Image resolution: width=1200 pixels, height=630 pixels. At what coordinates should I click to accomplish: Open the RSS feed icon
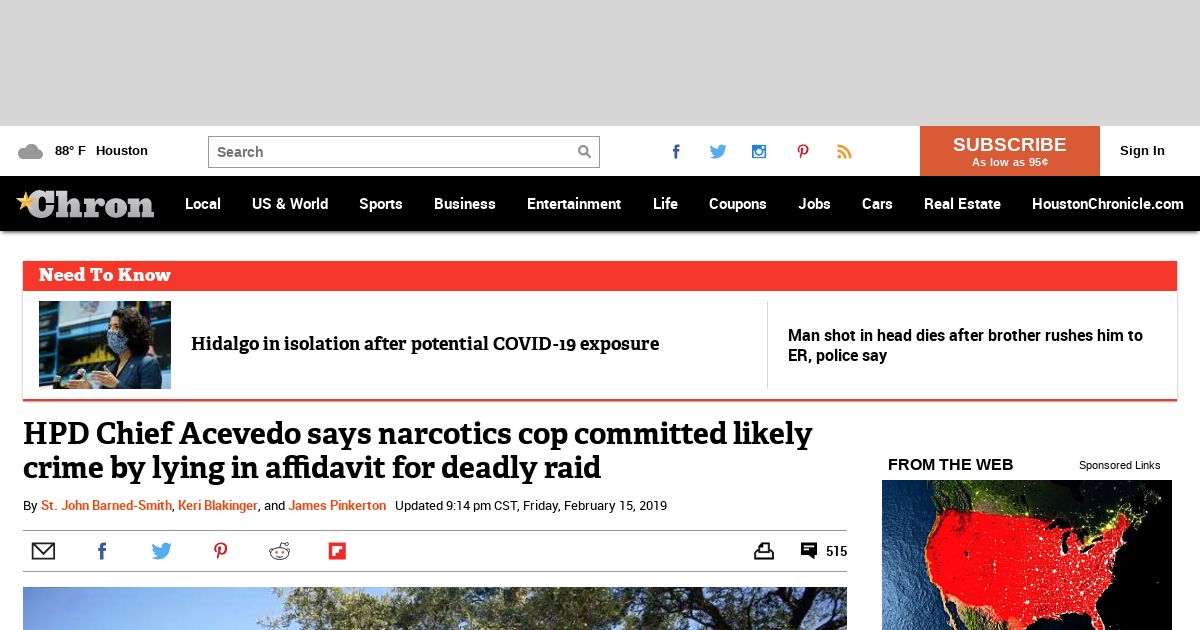(x=844, y=152)
